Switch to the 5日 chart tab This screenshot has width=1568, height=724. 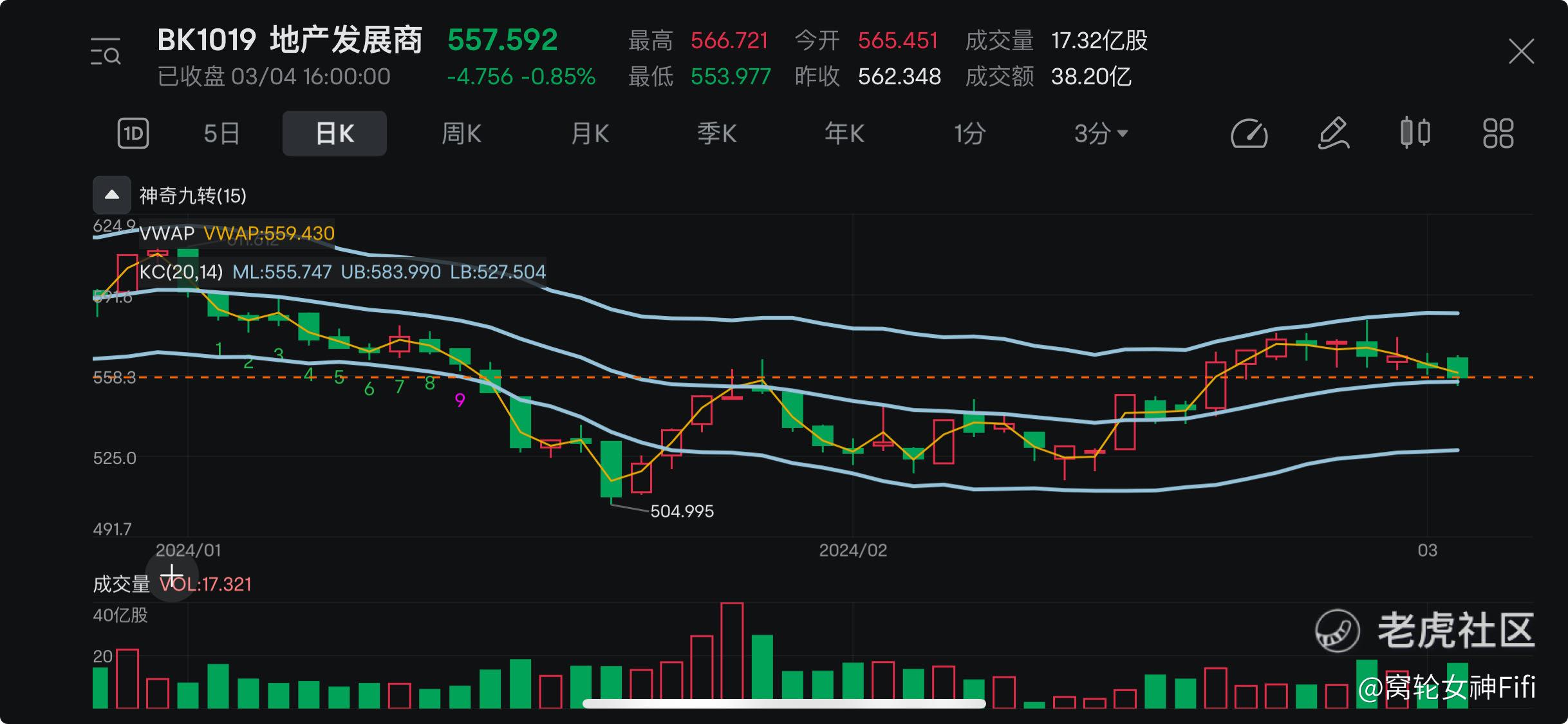pos(221,134)
